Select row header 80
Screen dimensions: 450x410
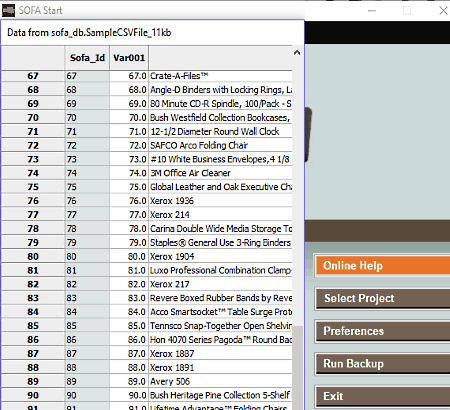(x=33, y=257)
